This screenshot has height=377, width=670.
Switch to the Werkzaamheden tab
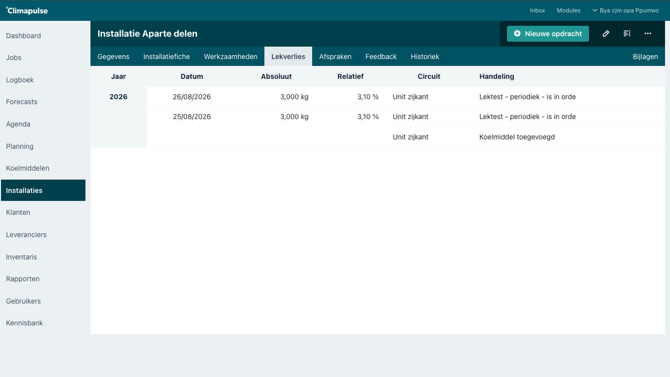tap(230, 56)
